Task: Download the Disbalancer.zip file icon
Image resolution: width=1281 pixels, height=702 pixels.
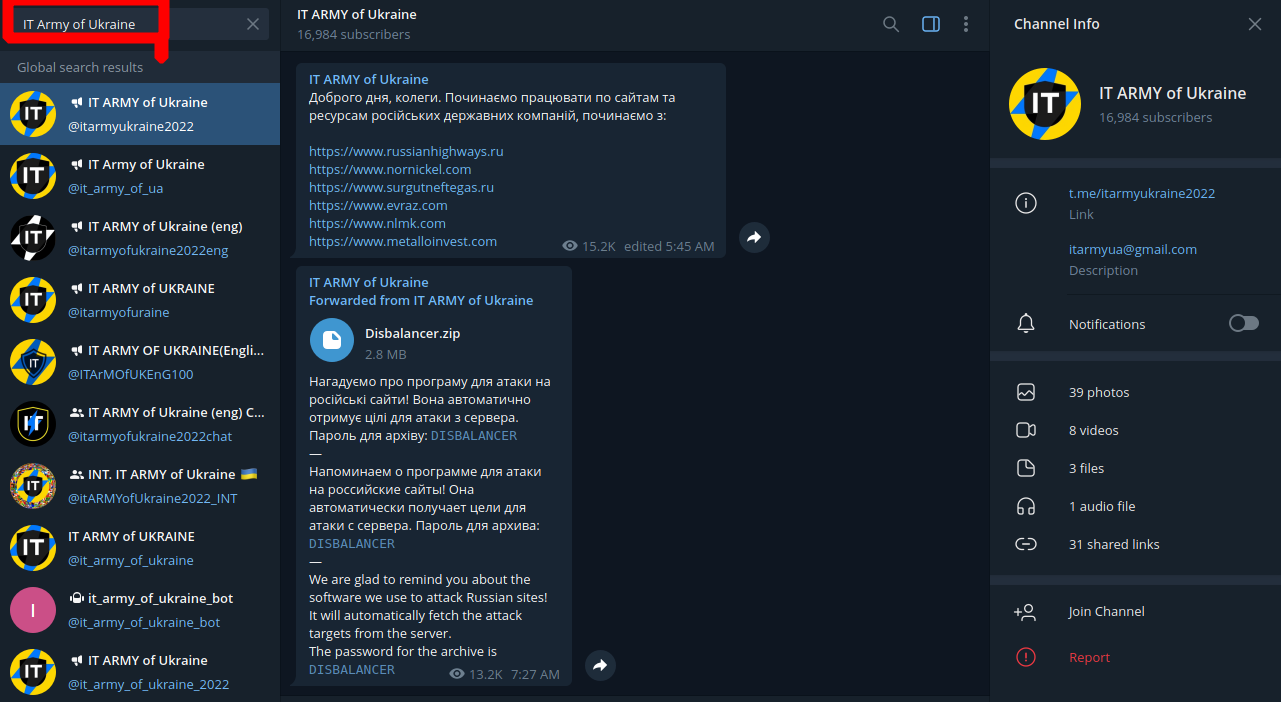Action: click(x=332, y=340)
